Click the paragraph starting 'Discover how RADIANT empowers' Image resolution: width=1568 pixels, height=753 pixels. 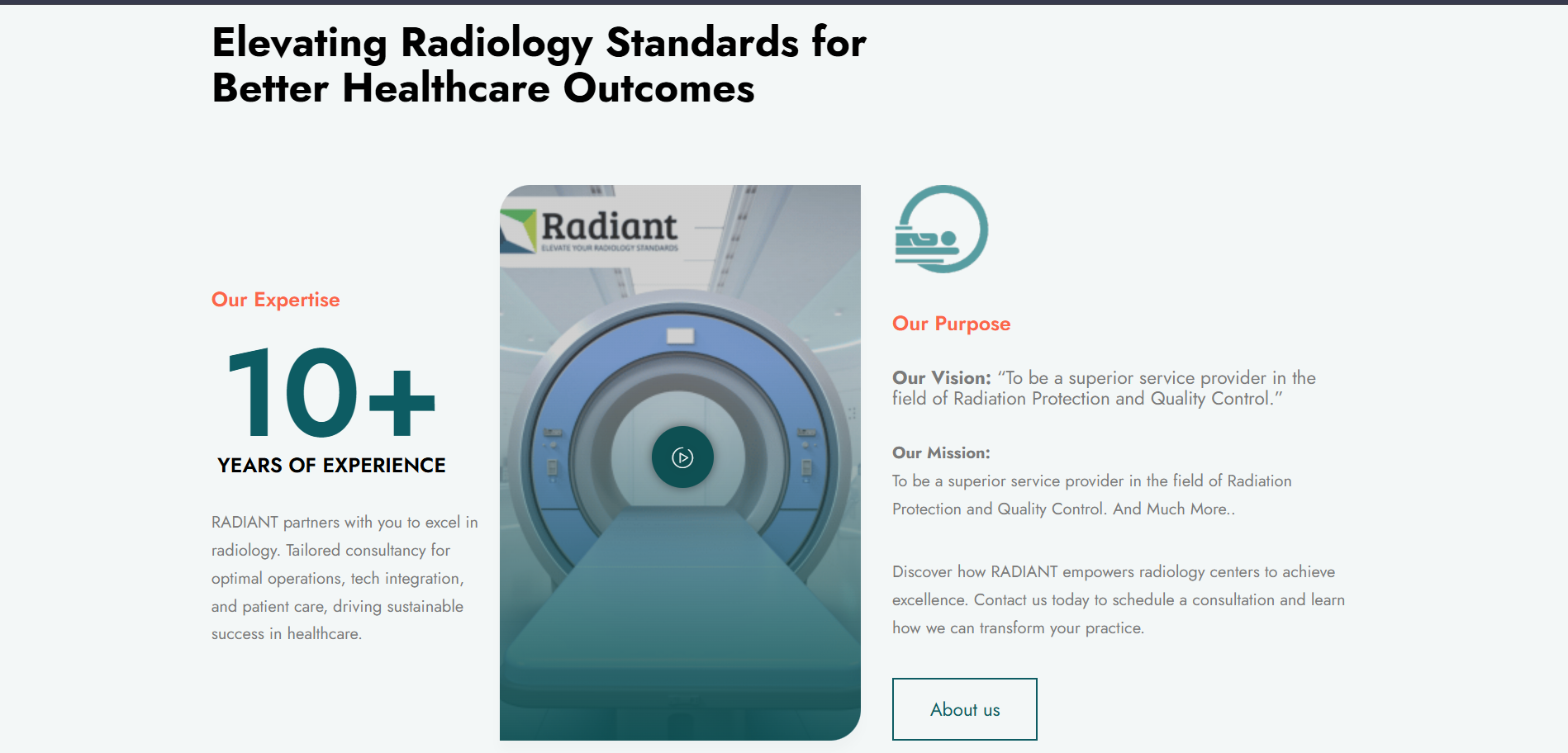pos(1119,599)
